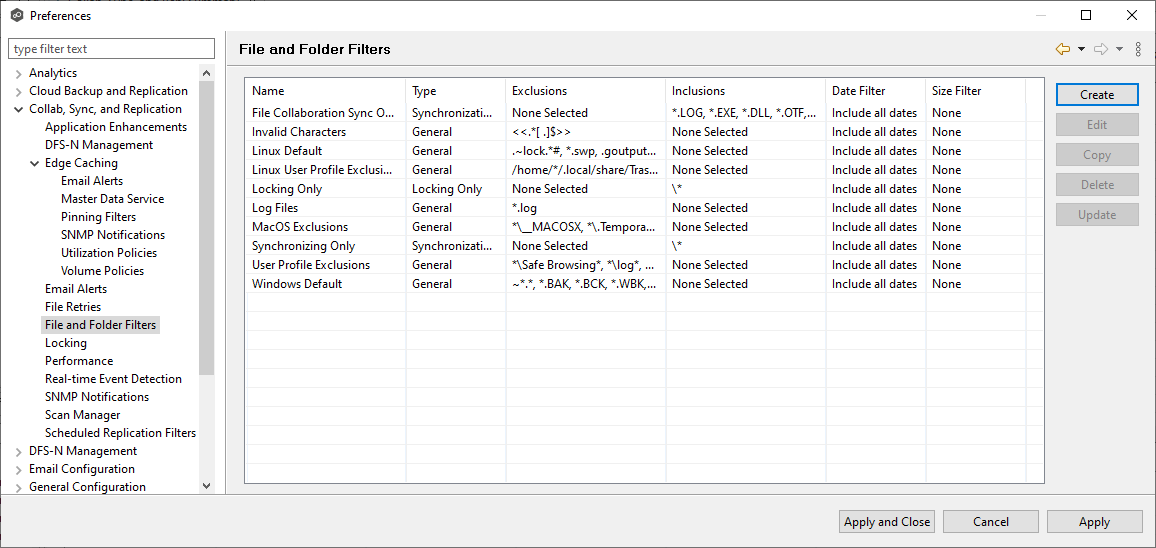Click Apply and Close button

887,521
